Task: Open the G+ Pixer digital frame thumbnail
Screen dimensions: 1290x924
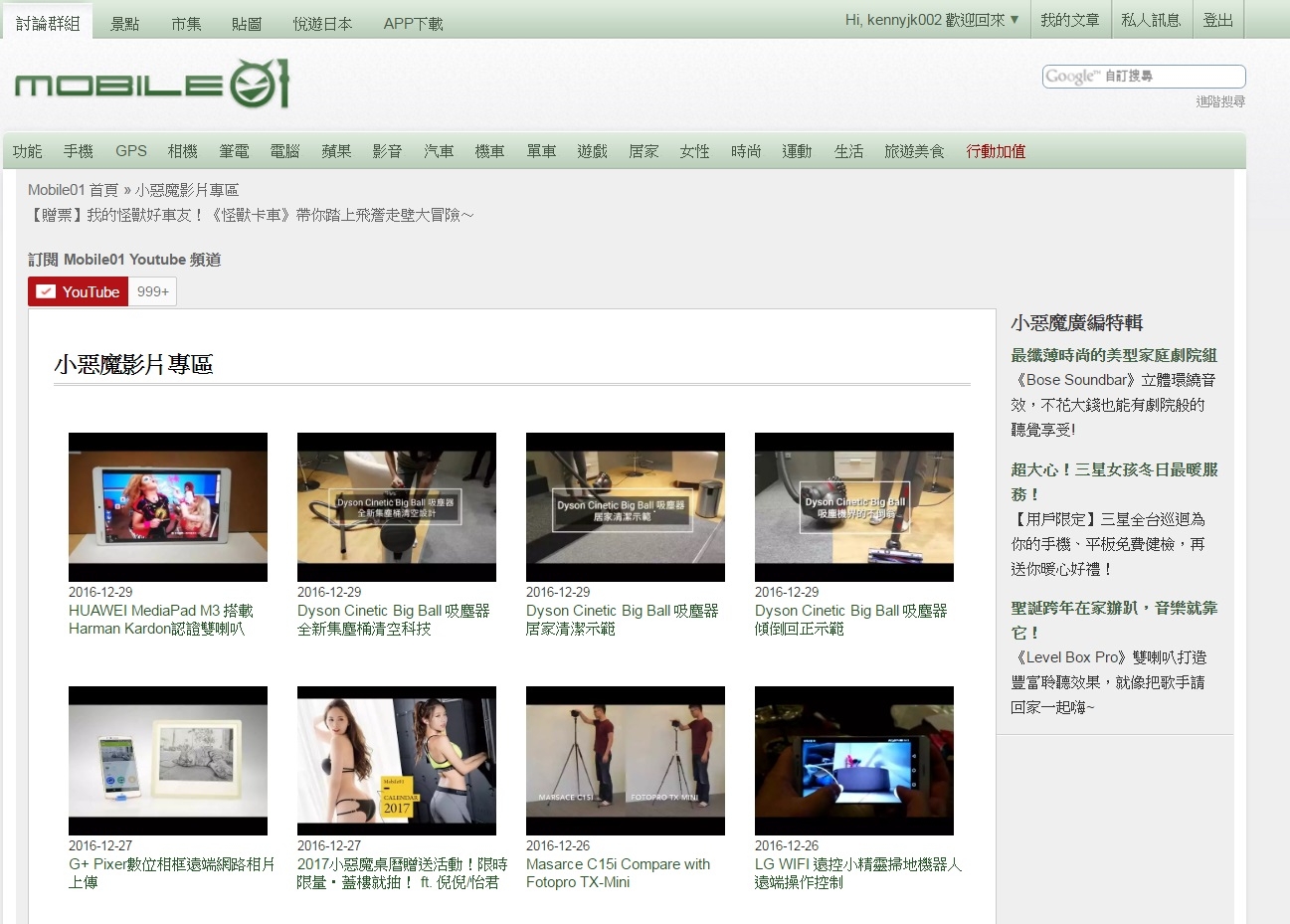Action: [168, 761]
